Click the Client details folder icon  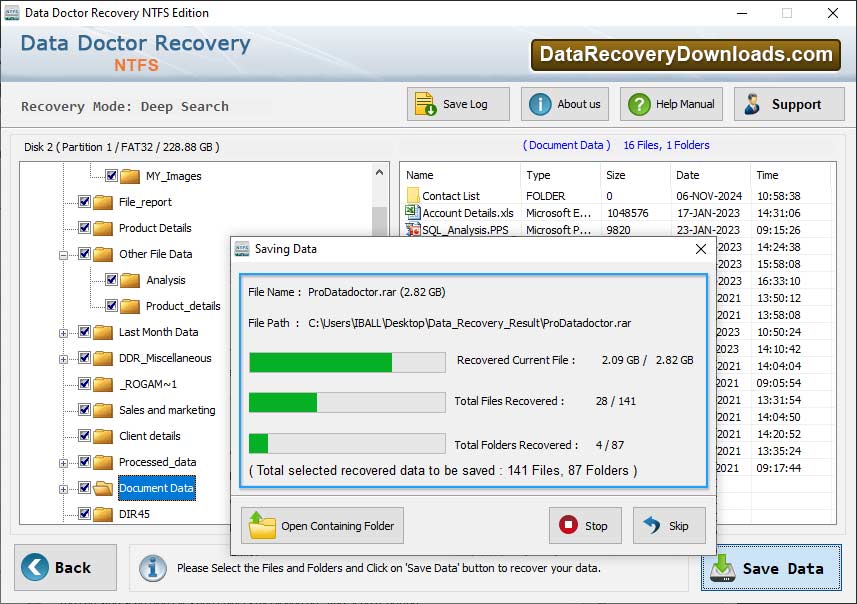(103, 436)
